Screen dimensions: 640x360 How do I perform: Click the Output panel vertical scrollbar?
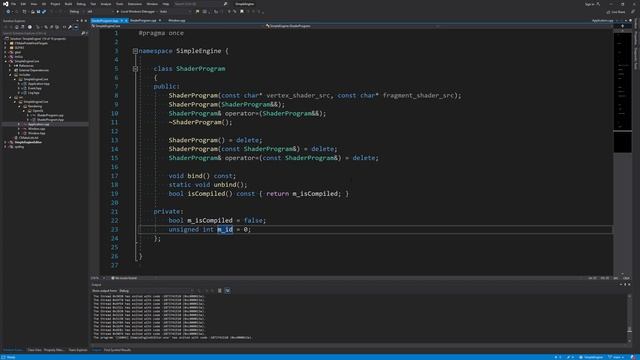(629, 318)
